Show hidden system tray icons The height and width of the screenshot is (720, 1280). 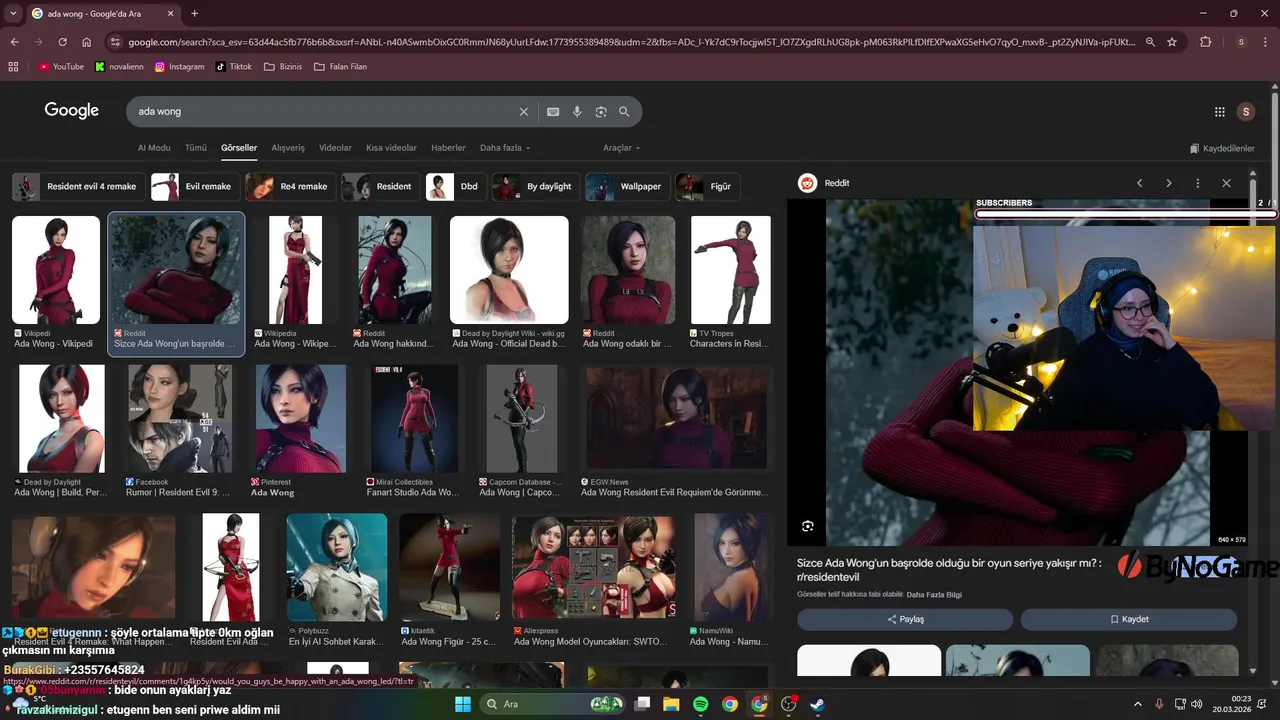coord(1137,704)
